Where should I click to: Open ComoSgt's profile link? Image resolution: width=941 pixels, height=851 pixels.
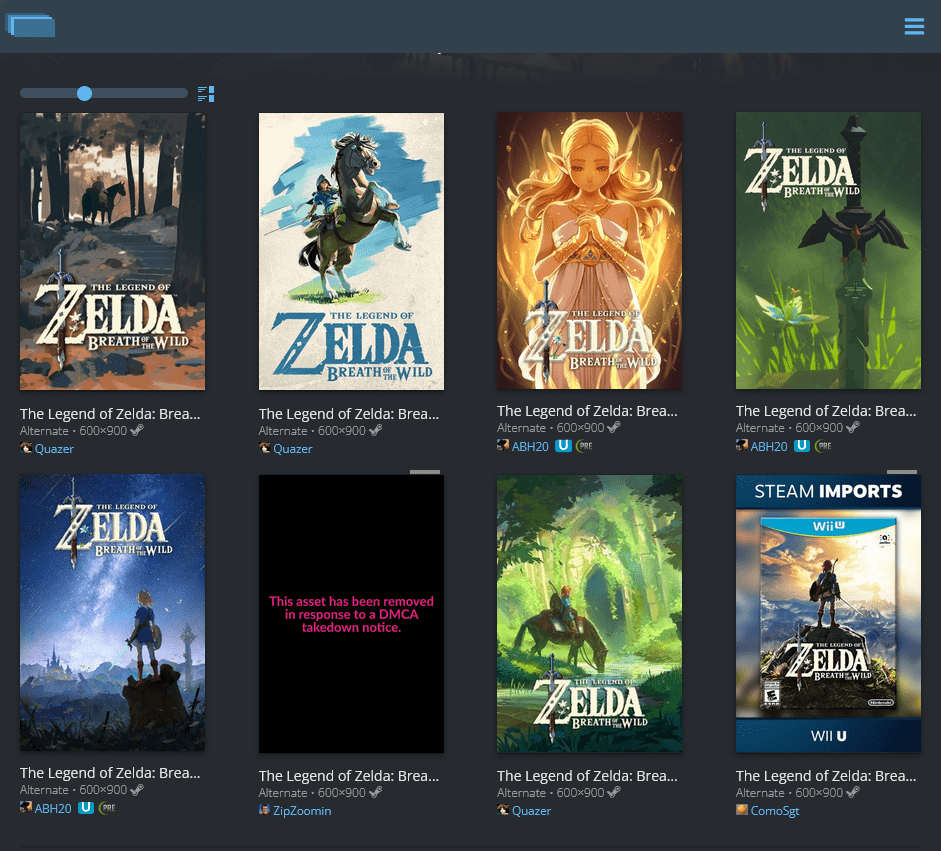pos(775,811)
